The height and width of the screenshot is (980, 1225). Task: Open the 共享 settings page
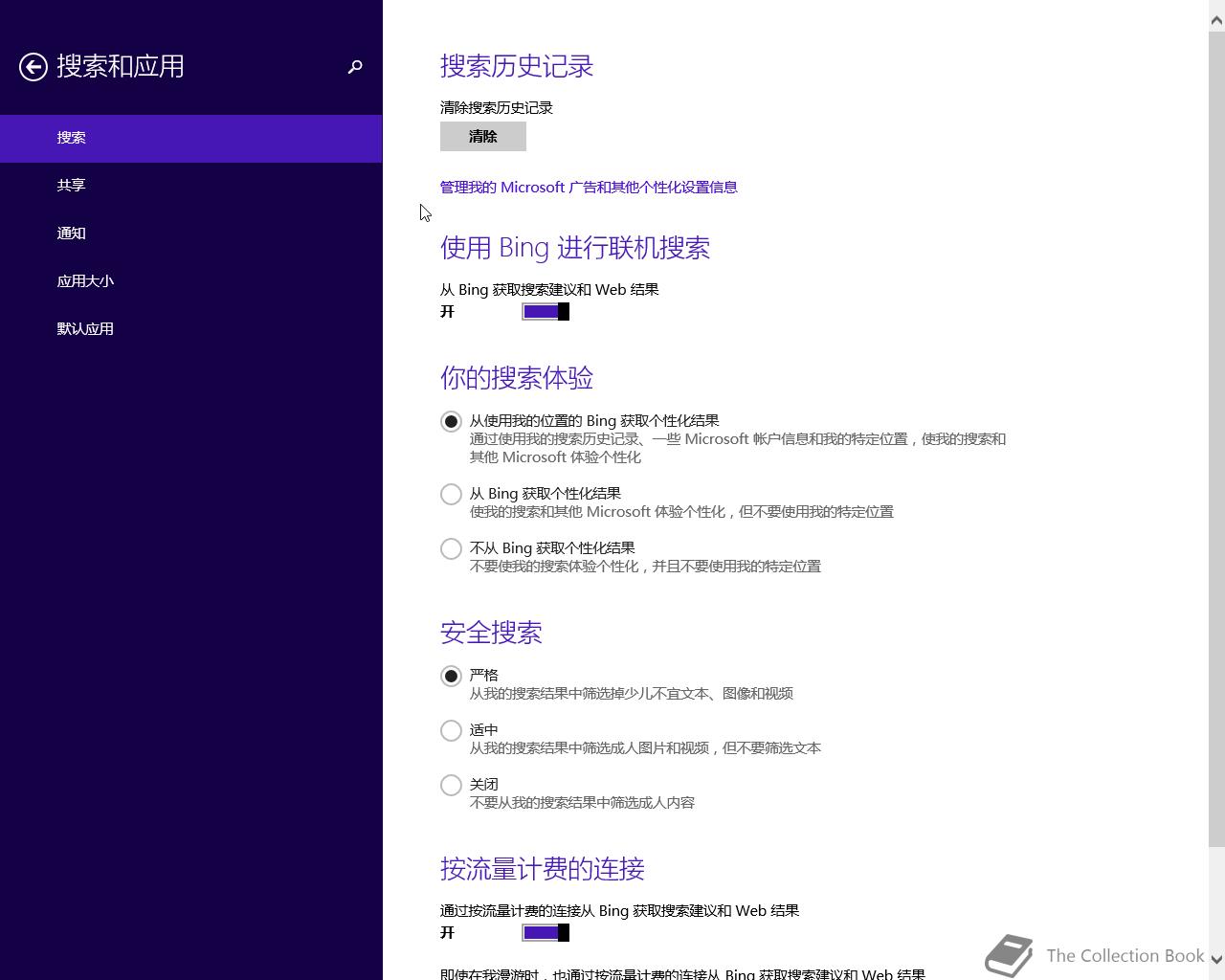tap(191, 186)
